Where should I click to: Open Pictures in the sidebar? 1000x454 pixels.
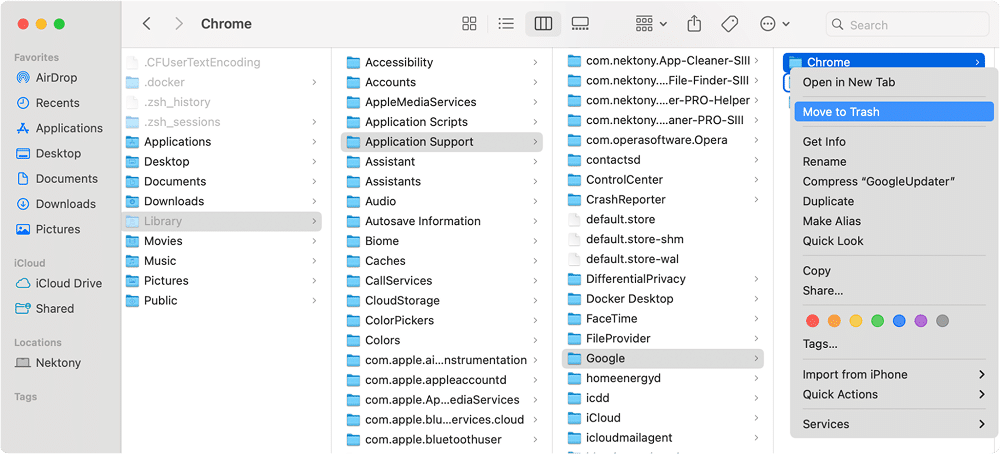(48, 229)
